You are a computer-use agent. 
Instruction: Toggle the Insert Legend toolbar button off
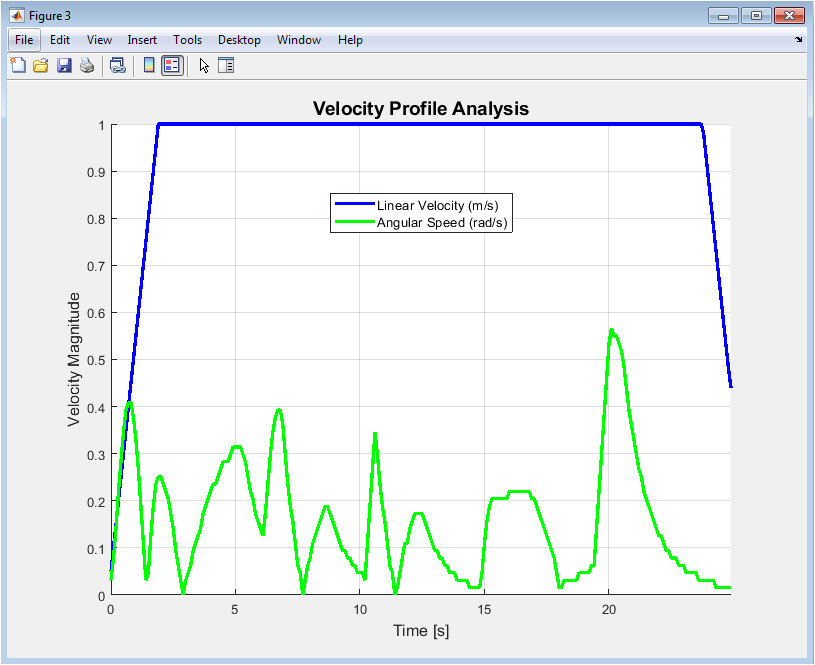(171, 66)
